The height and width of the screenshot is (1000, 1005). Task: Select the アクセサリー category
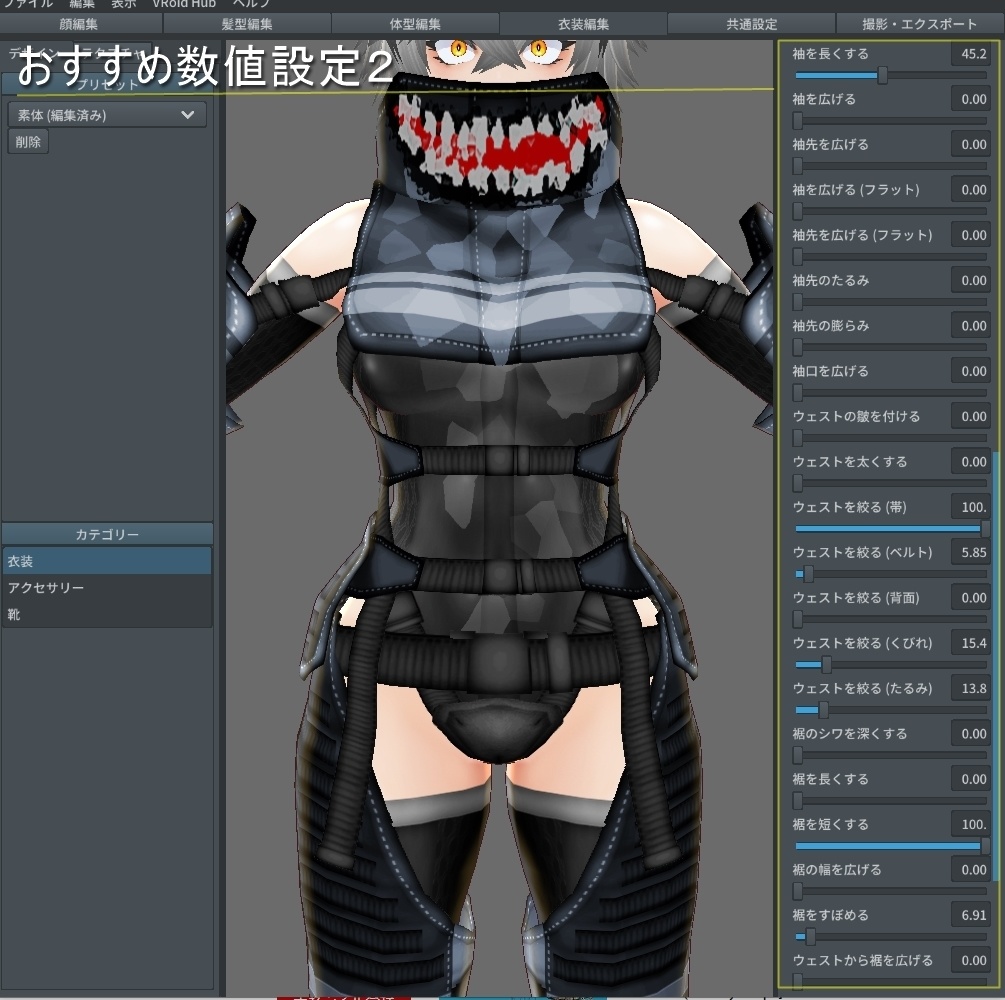106,588
